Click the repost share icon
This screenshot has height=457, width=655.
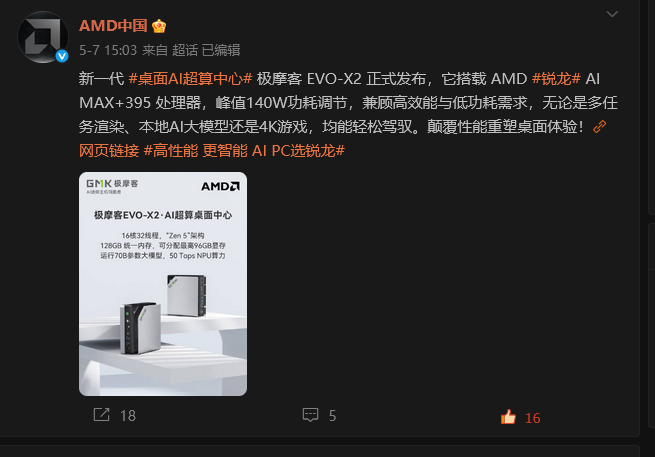(102, 415)
